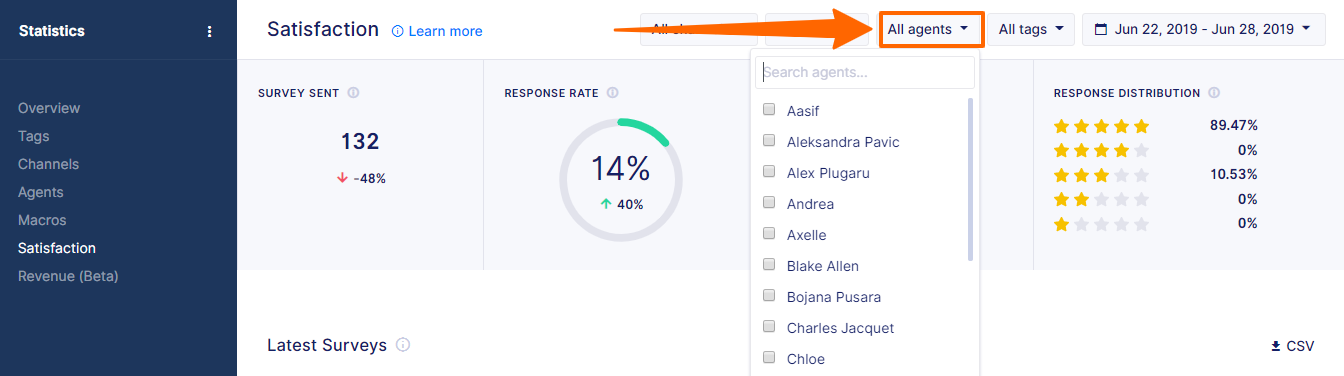1344x376 pixels.
Task: Check the Aasif agent checkbox
Action: 769,110
